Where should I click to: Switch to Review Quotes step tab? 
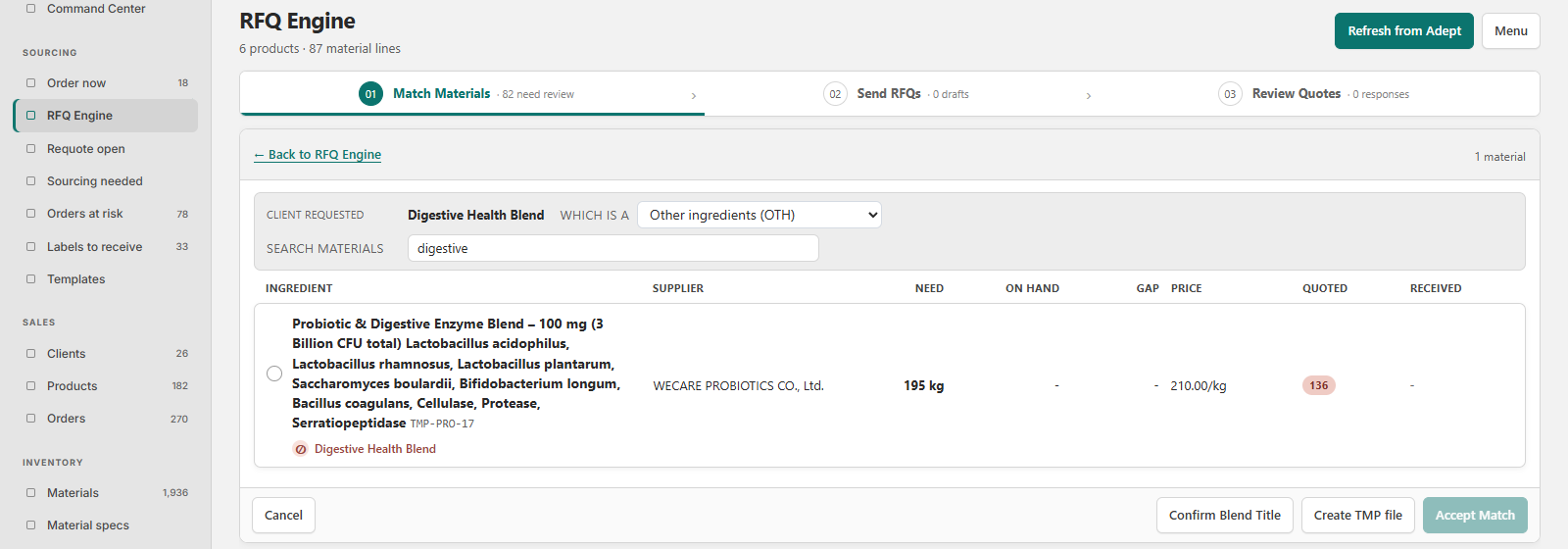click(x=1313, y=94)
